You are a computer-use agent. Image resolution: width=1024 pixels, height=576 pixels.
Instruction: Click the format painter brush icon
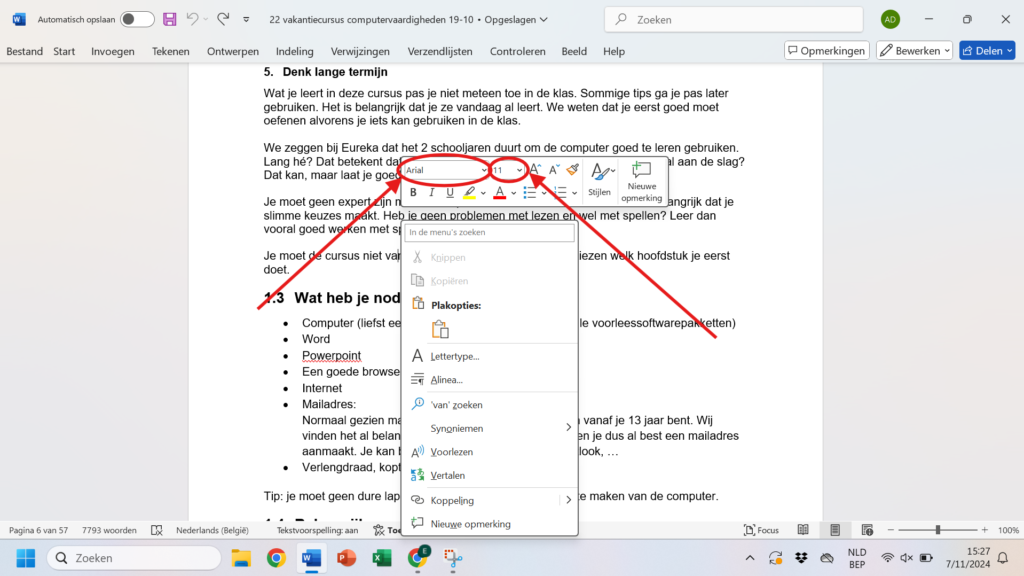[x=572, y=170]
